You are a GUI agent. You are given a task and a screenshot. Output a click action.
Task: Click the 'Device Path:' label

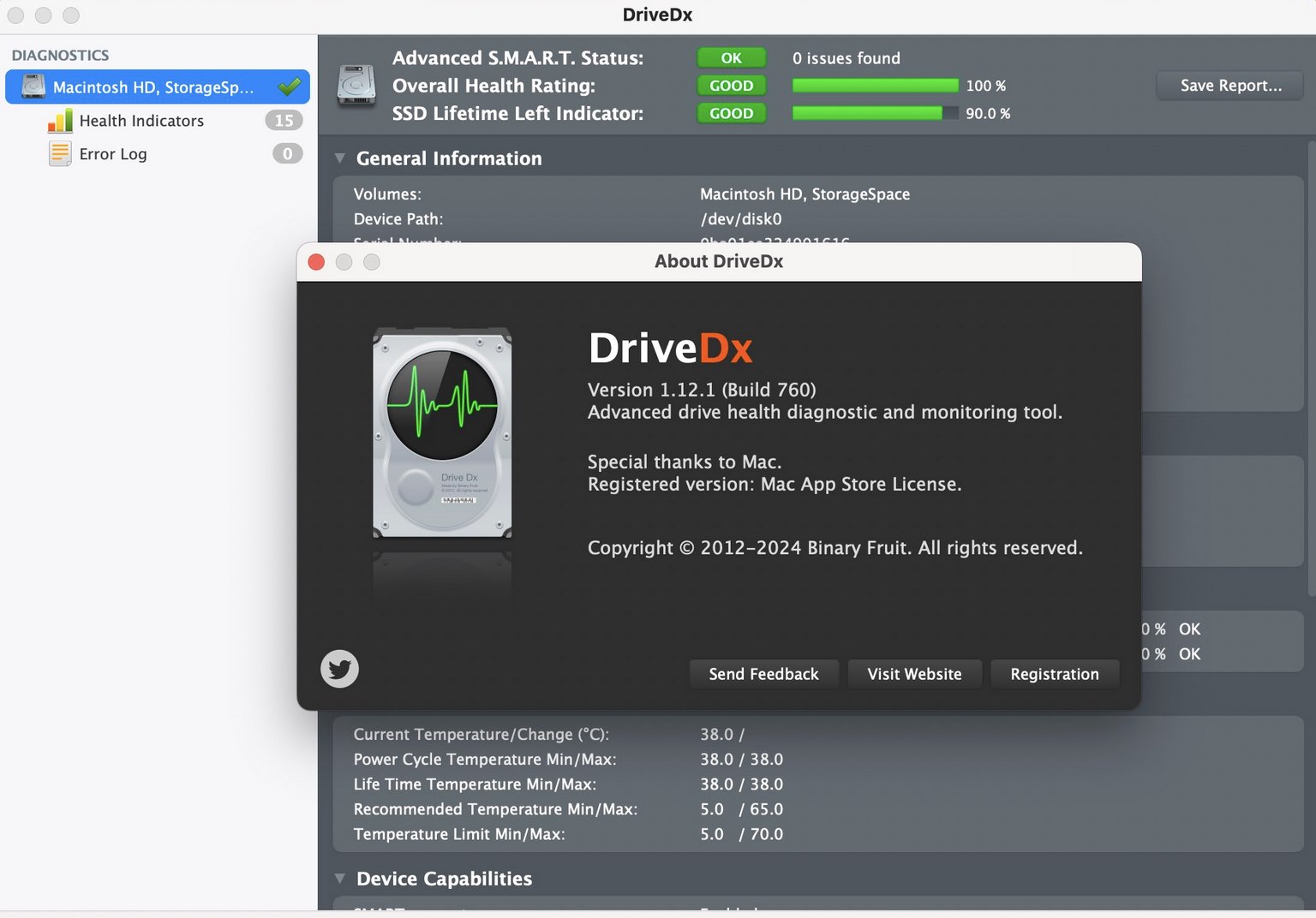398,219
